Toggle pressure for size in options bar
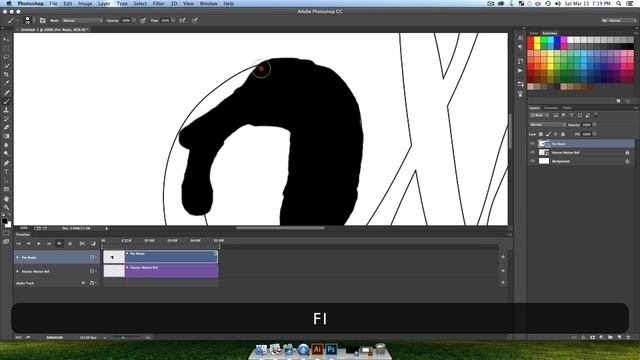Screen dimensions: 640x360 point(195,20)
